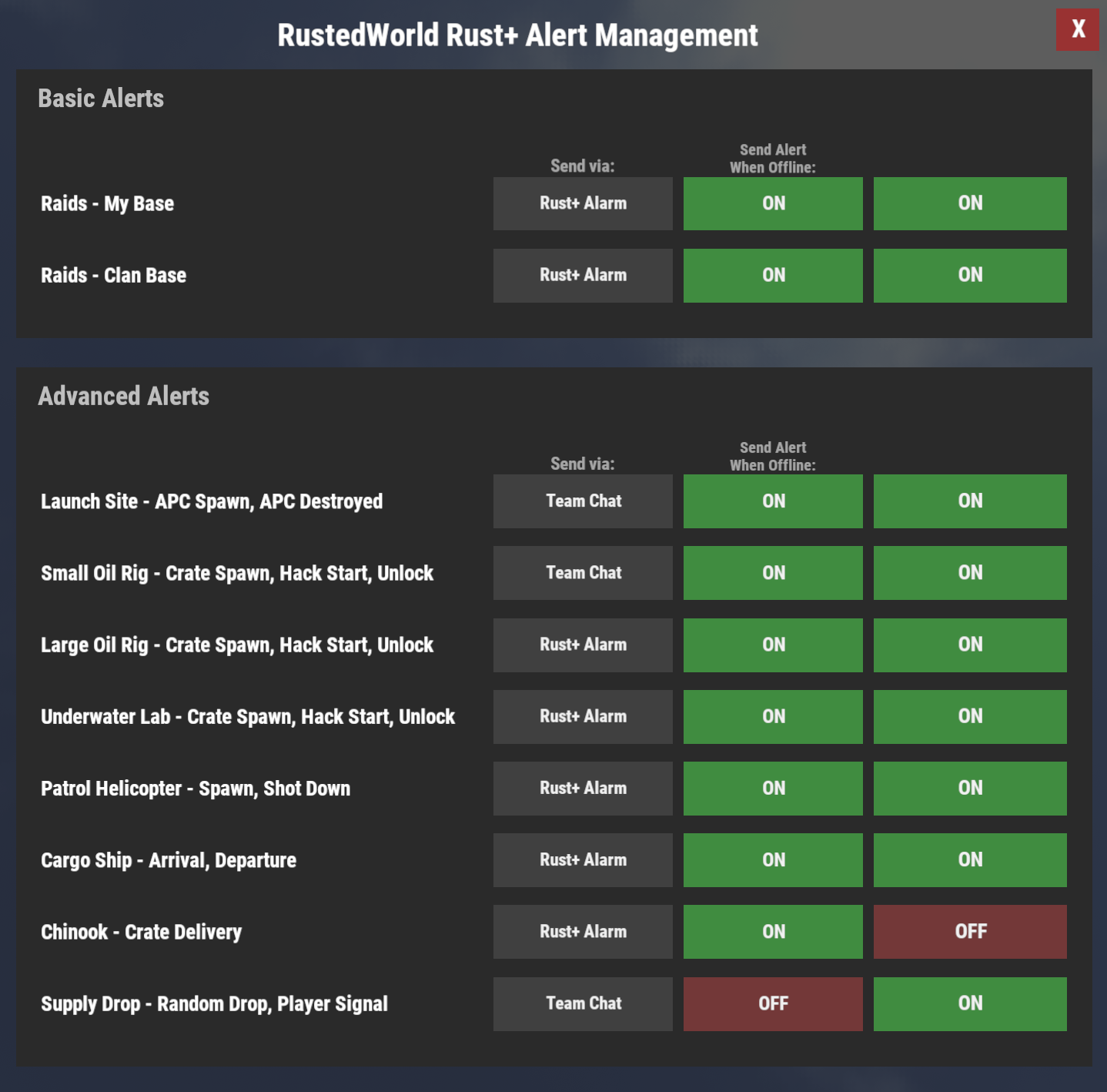Change Underwater Lab Rust+ Alarm send method
The height and width of the screenshot is (1092, 1107).
pos(583,717)
